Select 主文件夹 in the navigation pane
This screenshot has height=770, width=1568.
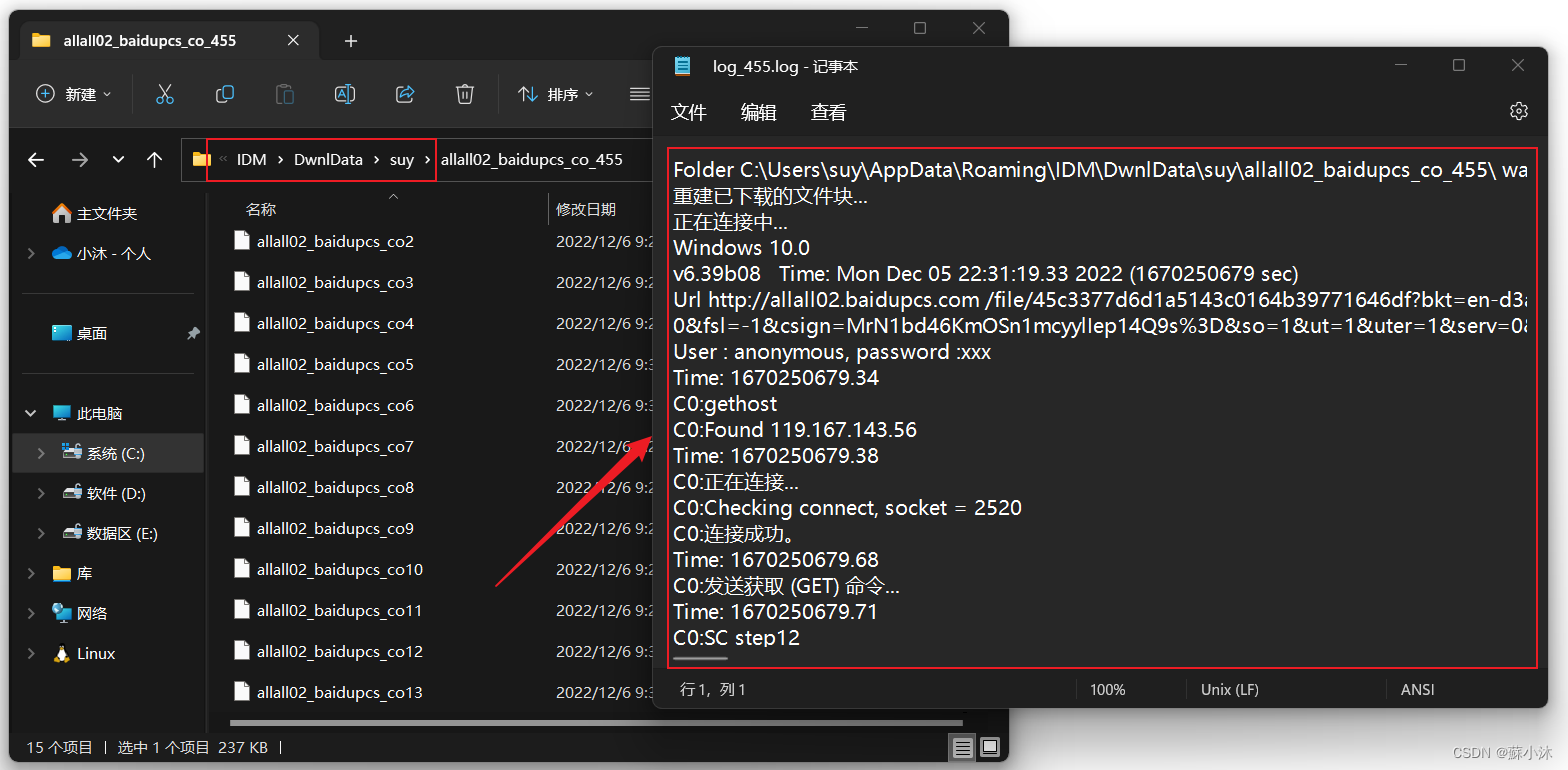pyautogui.click(x=107, y=214)
